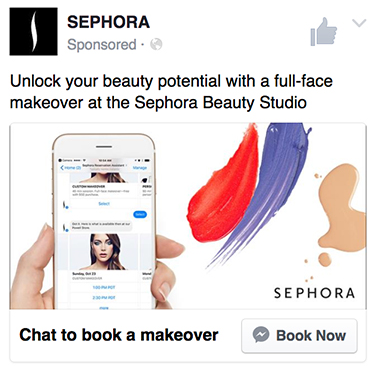
Task: Tap Manage at top of phone chat
Action: pos(140,168)
